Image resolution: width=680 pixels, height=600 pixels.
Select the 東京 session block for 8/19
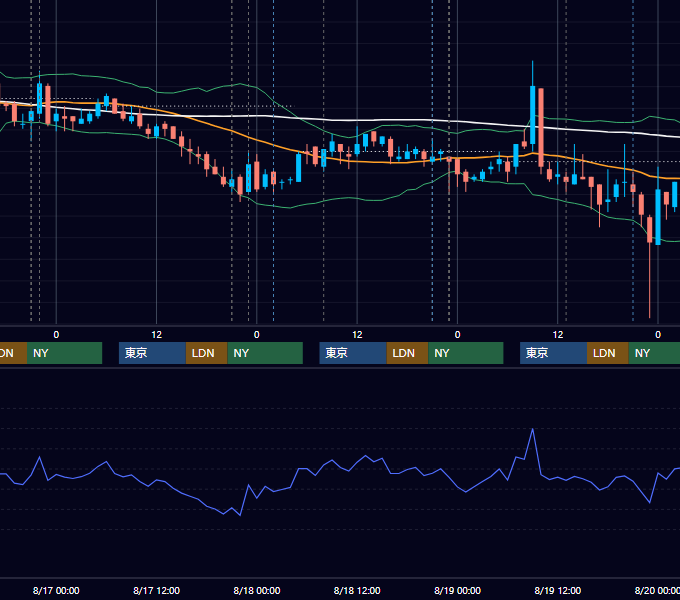click(x=554, y=353)
